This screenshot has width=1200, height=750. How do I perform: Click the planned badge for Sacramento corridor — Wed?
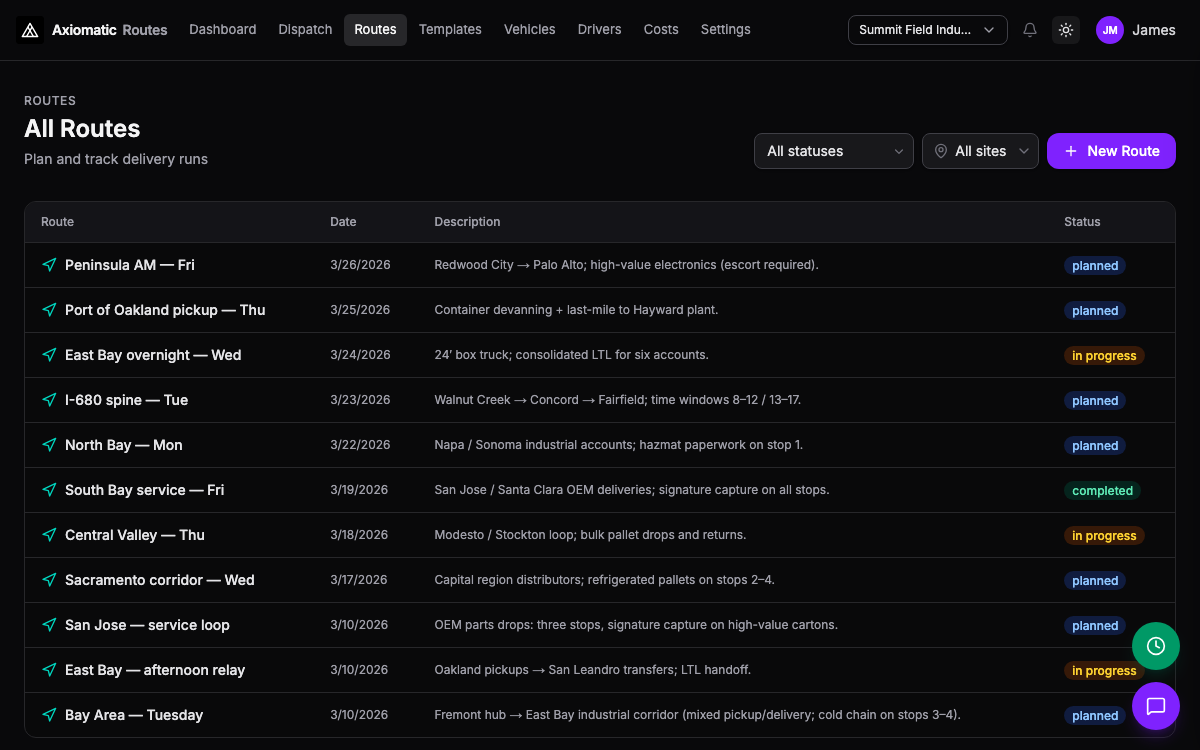pyautogui.click(x=1095, y=581)
